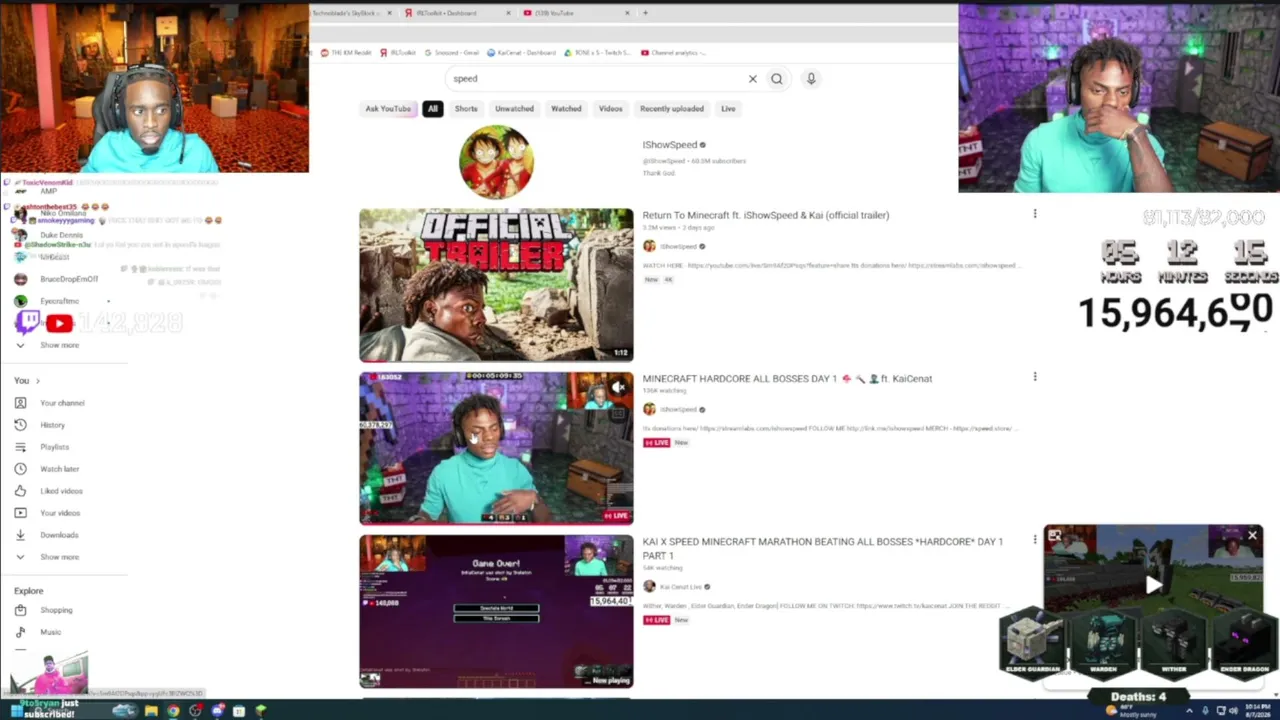Viewport: 1280px width, 720px height.
Task: Select the Live filter chip
Action: click(x=728, y=109)
